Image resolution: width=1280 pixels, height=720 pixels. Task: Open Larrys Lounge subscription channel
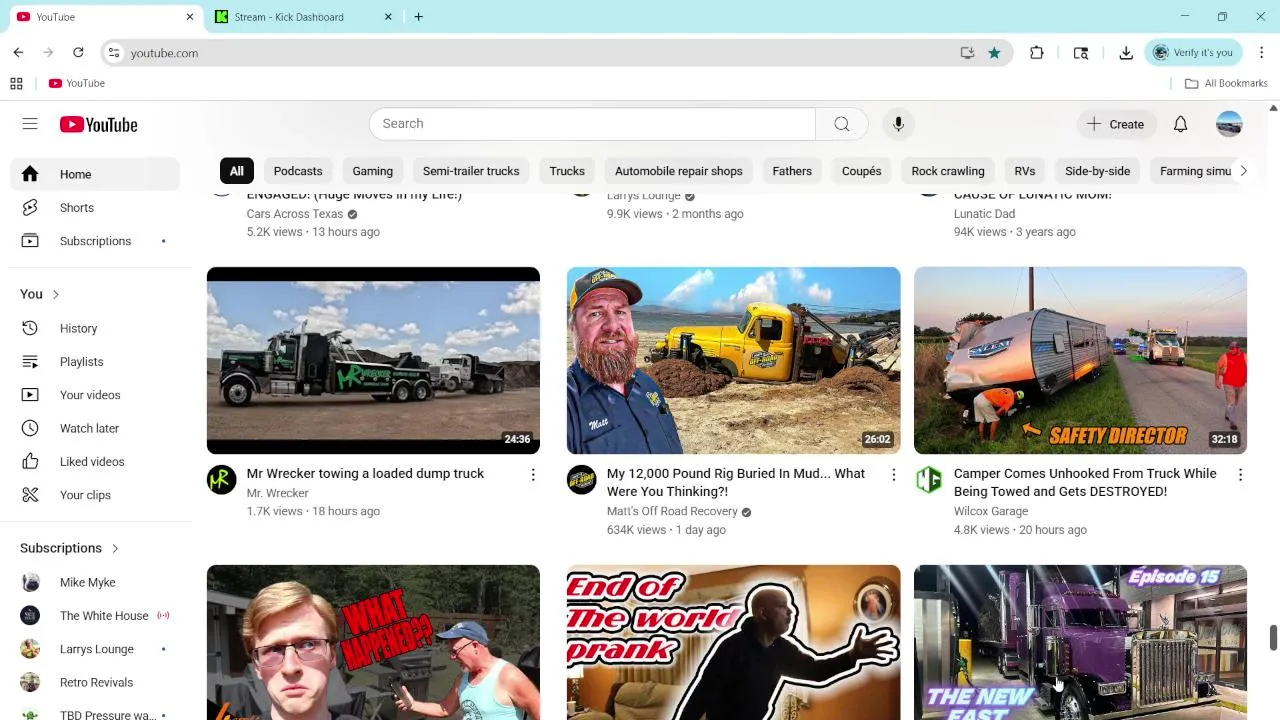95,649
